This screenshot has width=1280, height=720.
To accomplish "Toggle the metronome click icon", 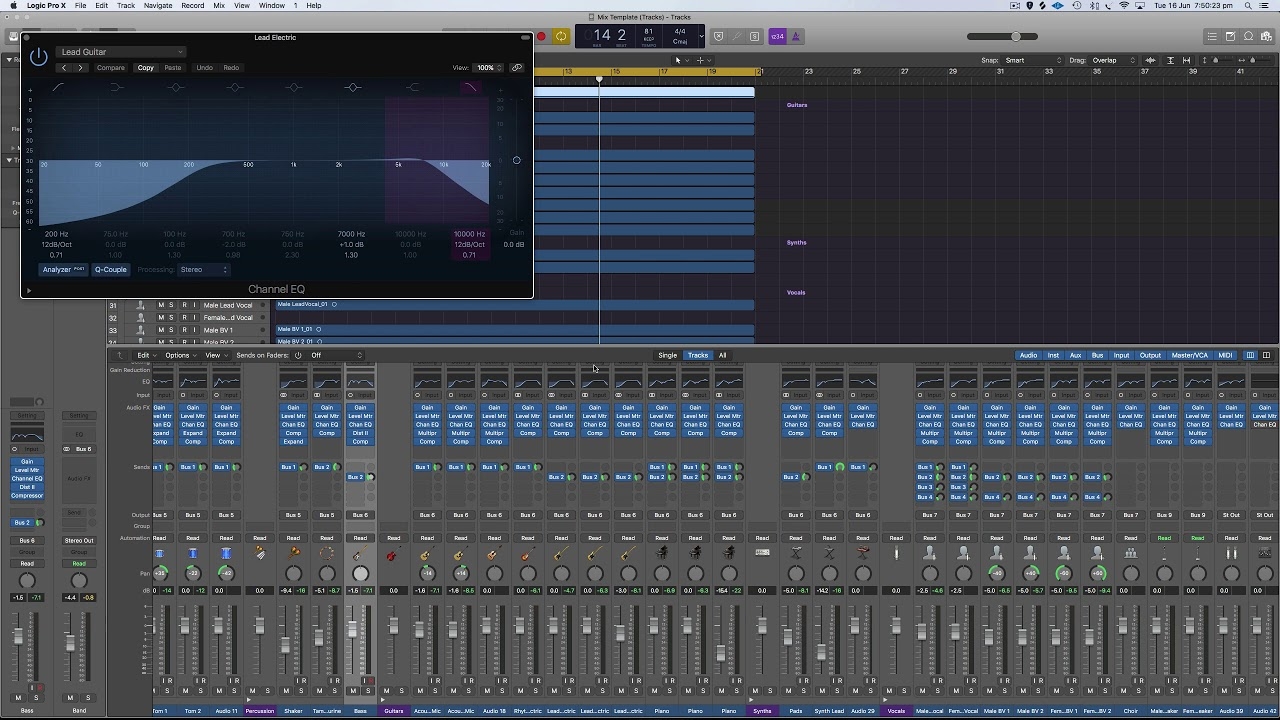I will point(796,36).
